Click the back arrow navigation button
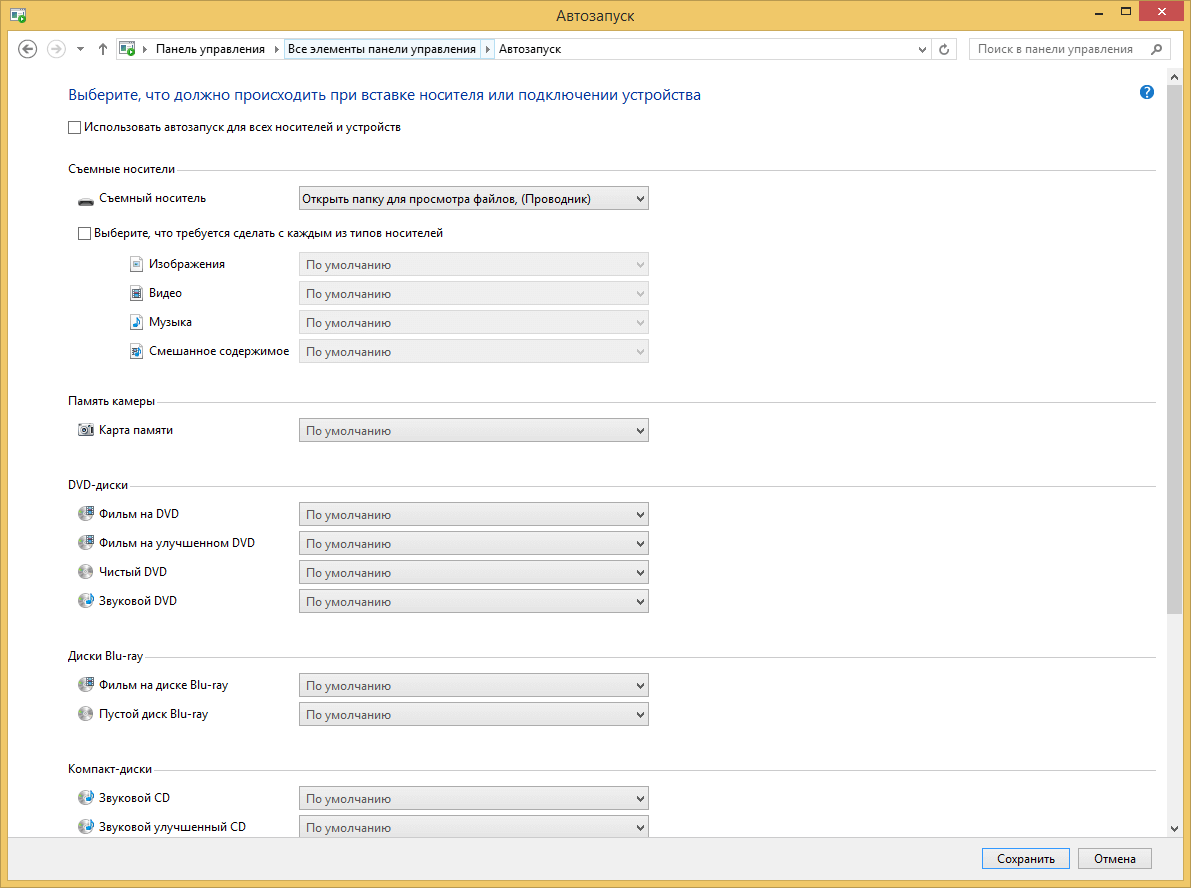Image resolution: width=1191 pixels, height=888 pixels. pos(28,49)
